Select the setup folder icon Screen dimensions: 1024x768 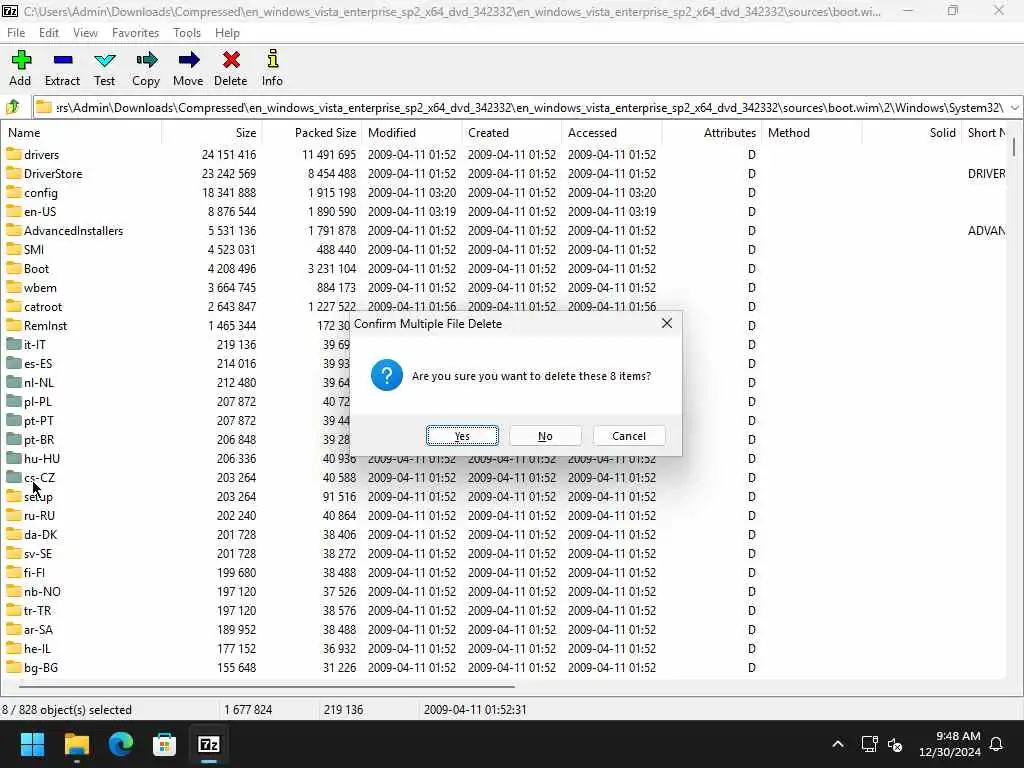click(x=14, y=496)
